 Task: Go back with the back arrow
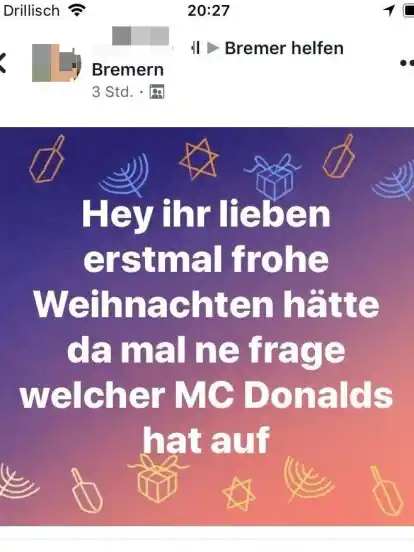pos(3,63)
